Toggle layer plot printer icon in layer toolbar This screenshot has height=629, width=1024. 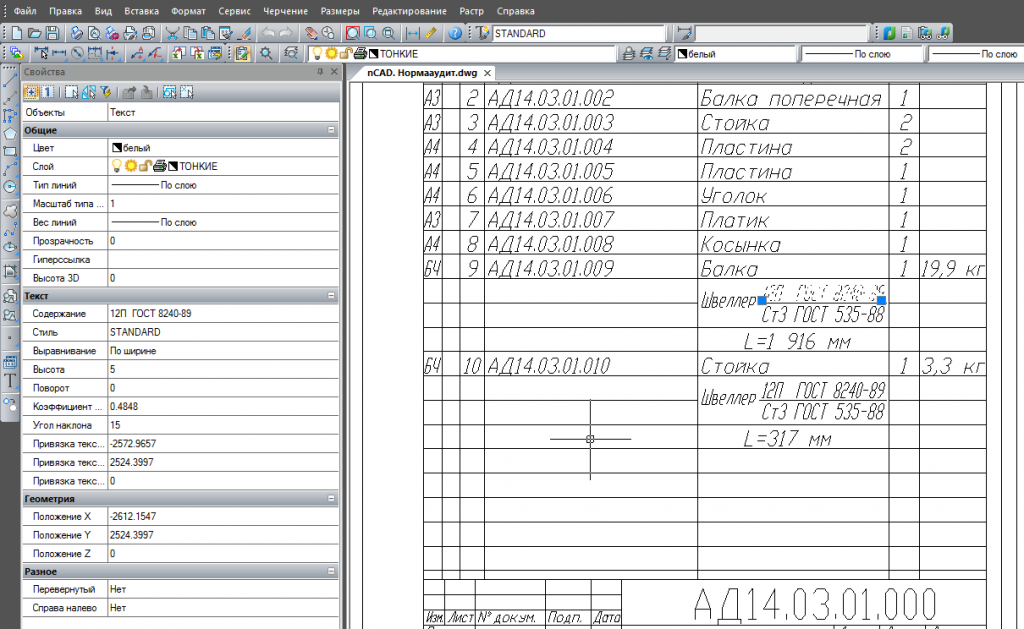point(360,54)
